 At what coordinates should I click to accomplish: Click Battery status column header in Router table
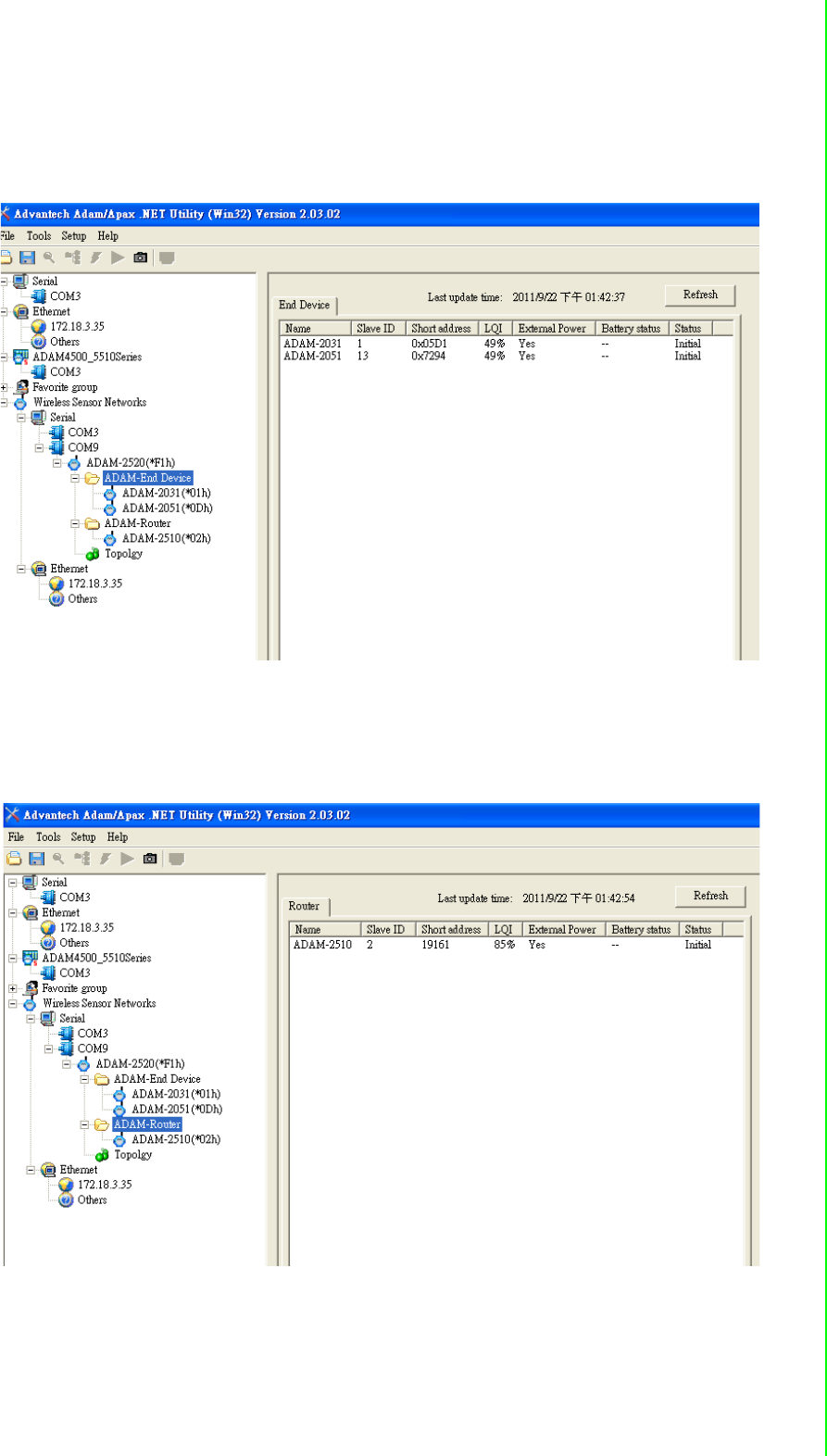coord(641,930)
